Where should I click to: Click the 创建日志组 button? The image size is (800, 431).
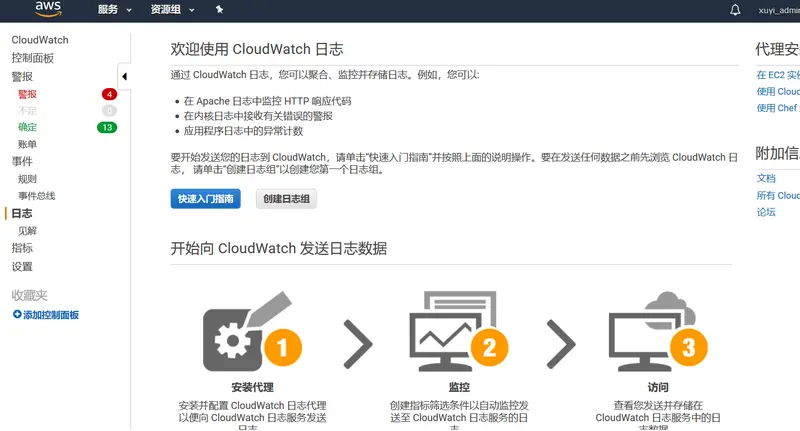click(286, 199)
